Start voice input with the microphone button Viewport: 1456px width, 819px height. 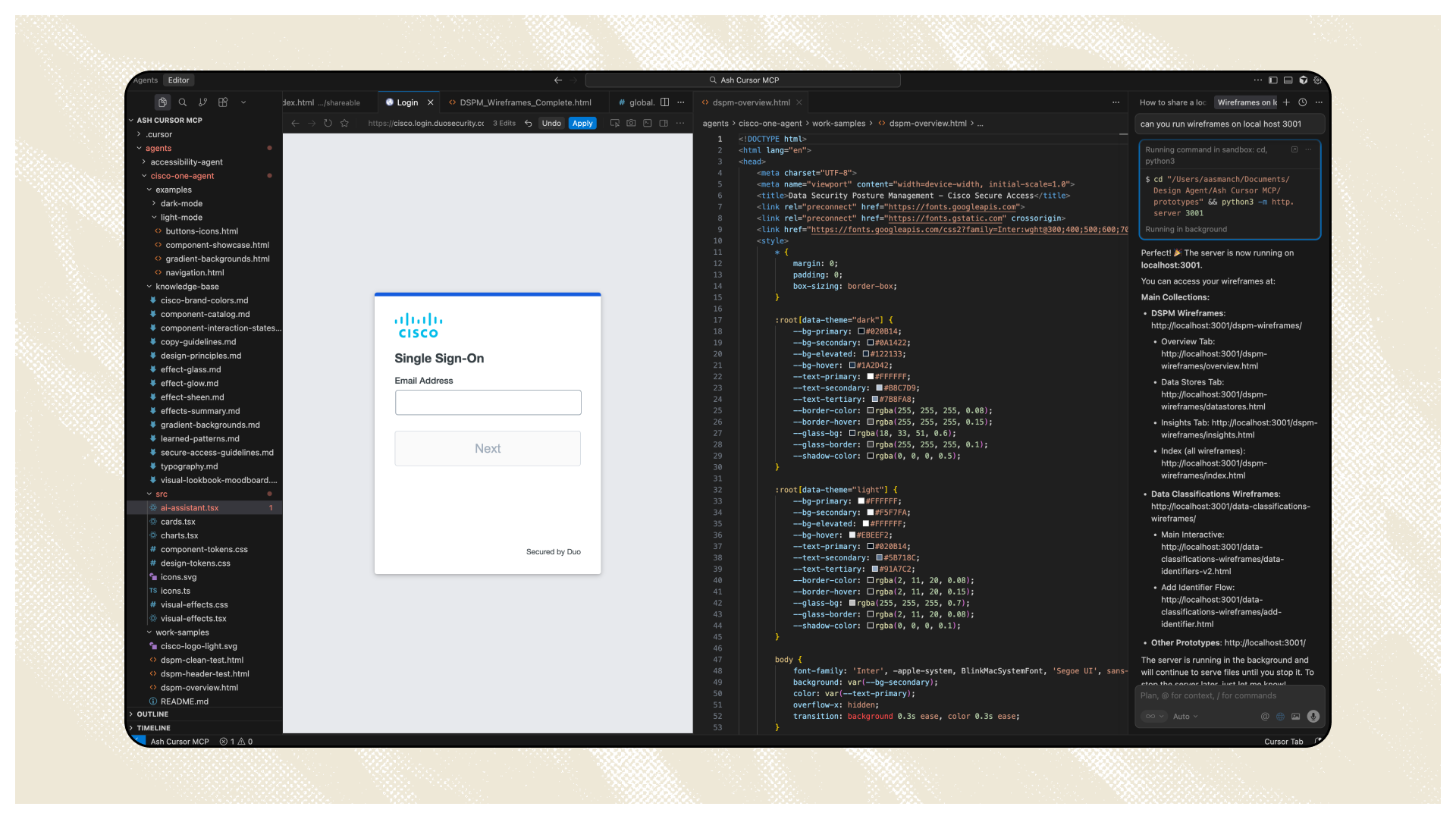pos(1313,717)
